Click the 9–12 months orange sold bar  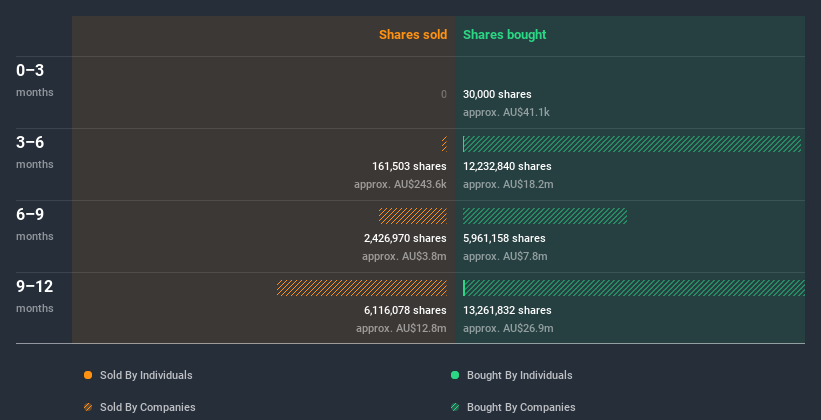click(362, 288)
